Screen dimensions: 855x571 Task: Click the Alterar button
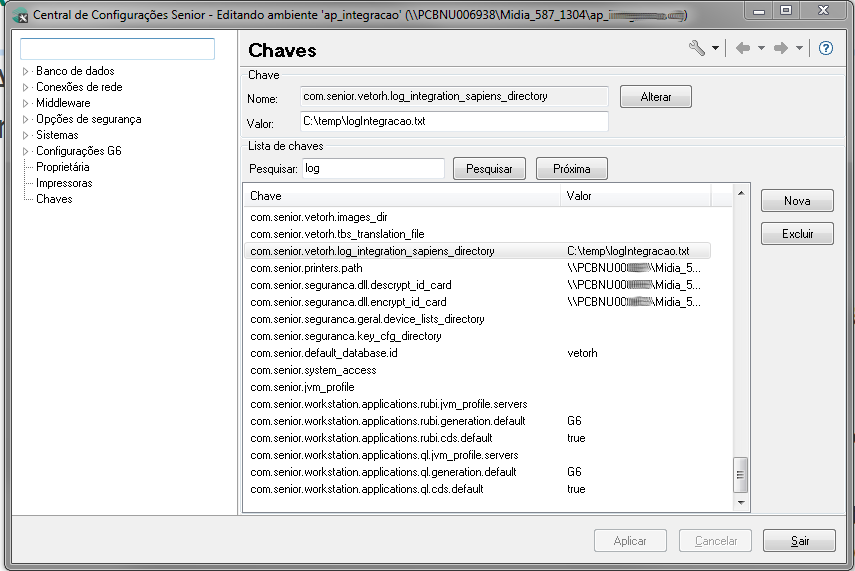coord(655,97)
